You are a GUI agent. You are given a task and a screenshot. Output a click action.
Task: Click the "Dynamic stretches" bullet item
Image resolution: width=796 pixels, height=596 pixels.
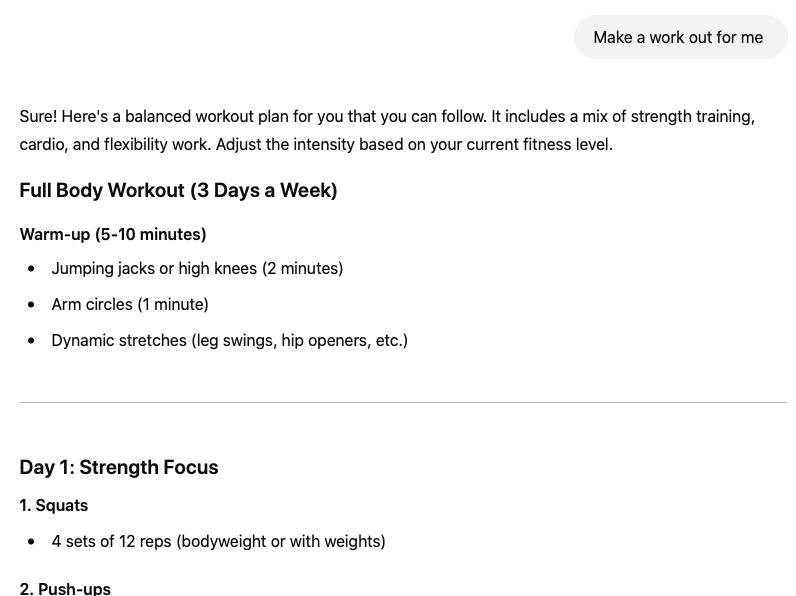tap(229, 340)
